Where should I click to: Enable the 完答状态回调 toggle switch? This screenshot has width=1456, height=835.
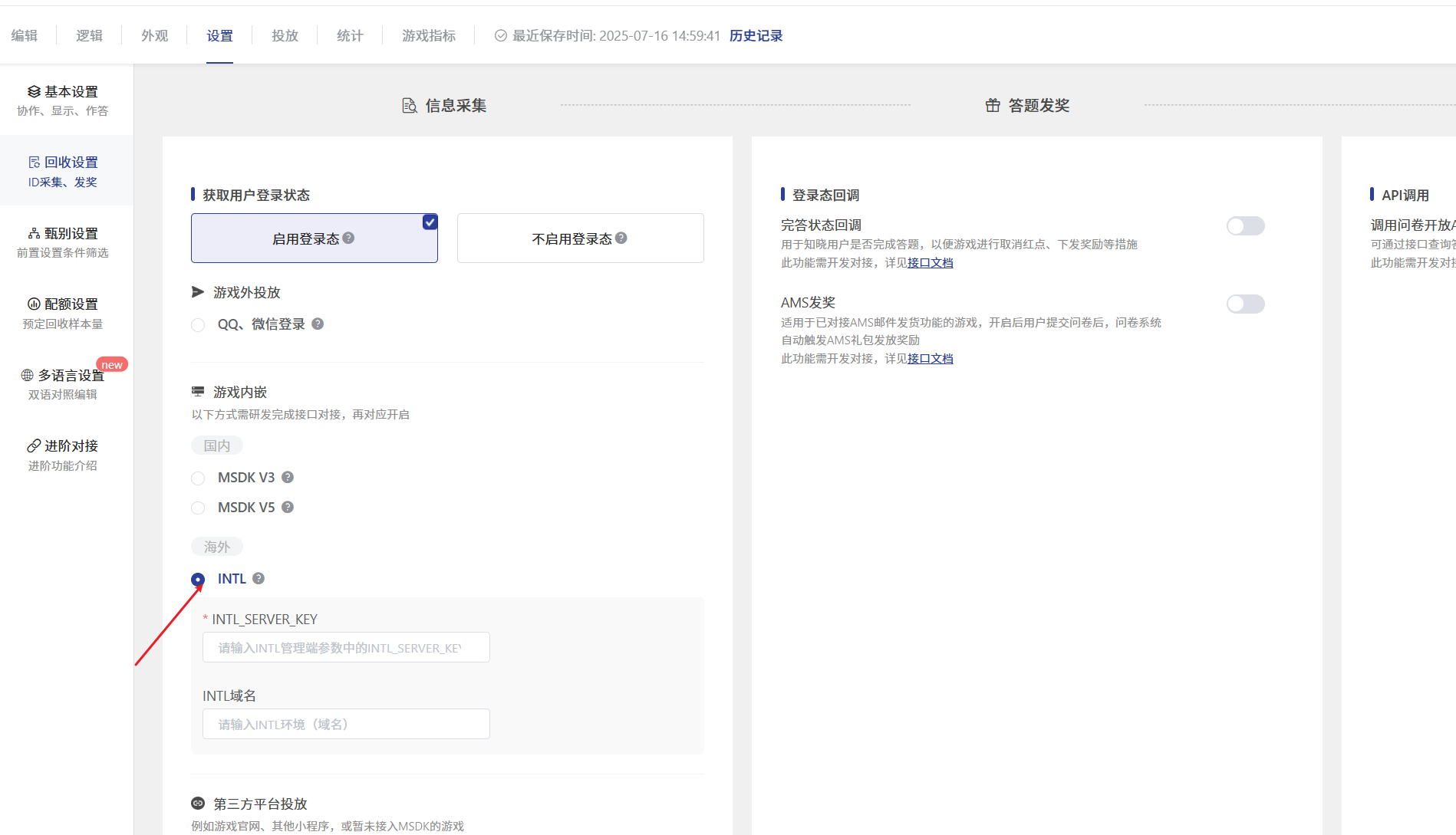(1245, 226)
